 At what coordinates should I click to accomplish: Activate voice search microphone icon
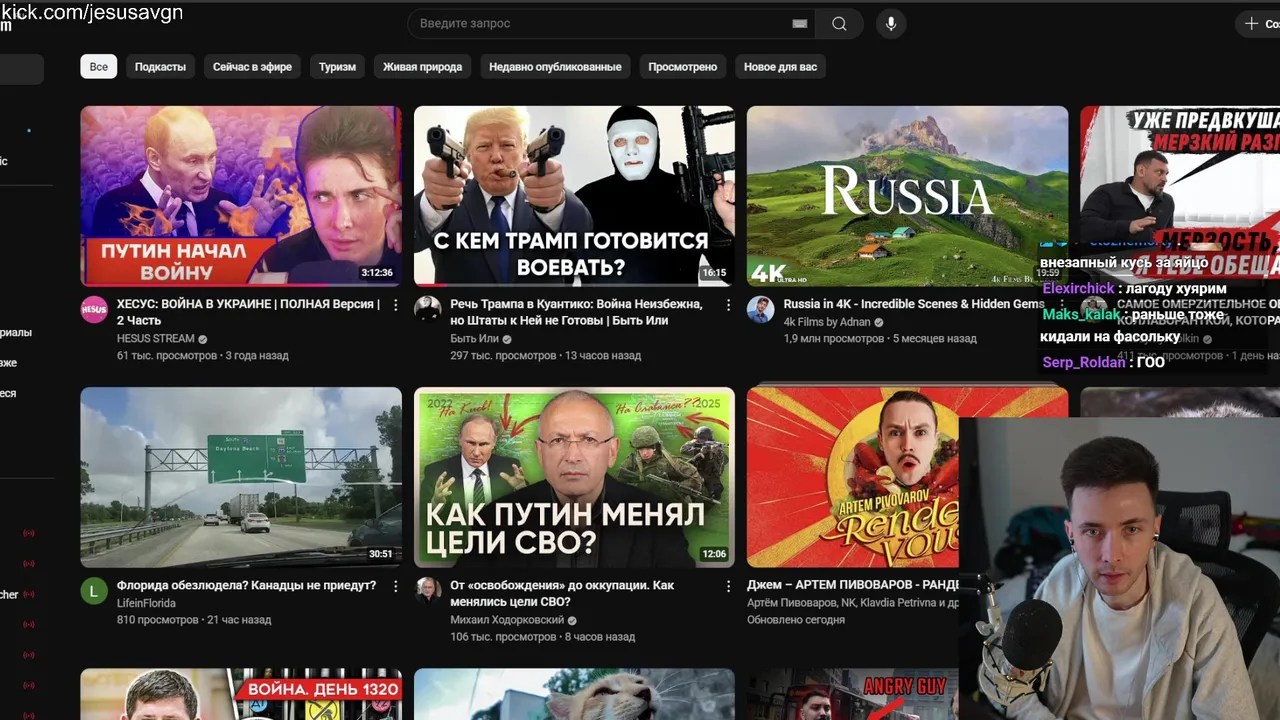pyautogui.click(x=891, y=24)
